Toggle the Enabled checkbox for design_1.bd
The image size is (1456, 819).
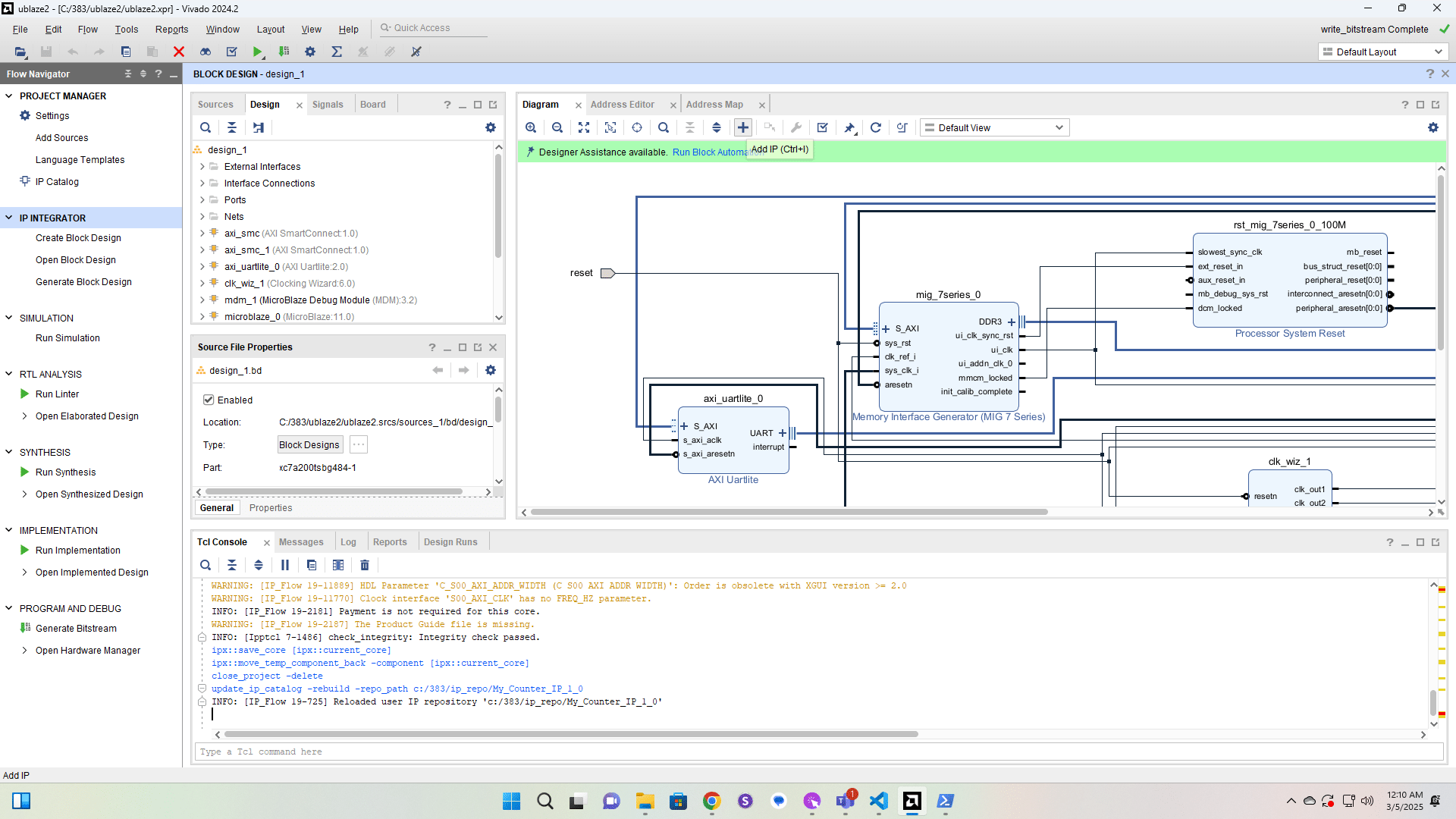[209, 400]
